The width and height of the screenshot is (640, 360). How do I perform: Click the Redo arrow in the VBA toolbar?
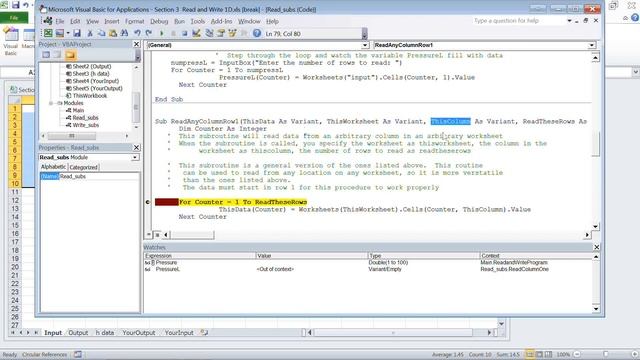(x=149, y=33)
